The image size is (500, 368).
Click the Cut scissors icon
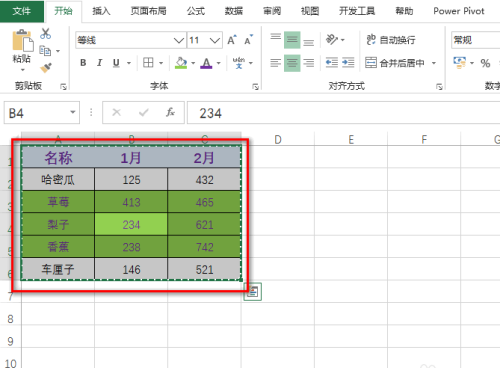[x=45, y=34]
